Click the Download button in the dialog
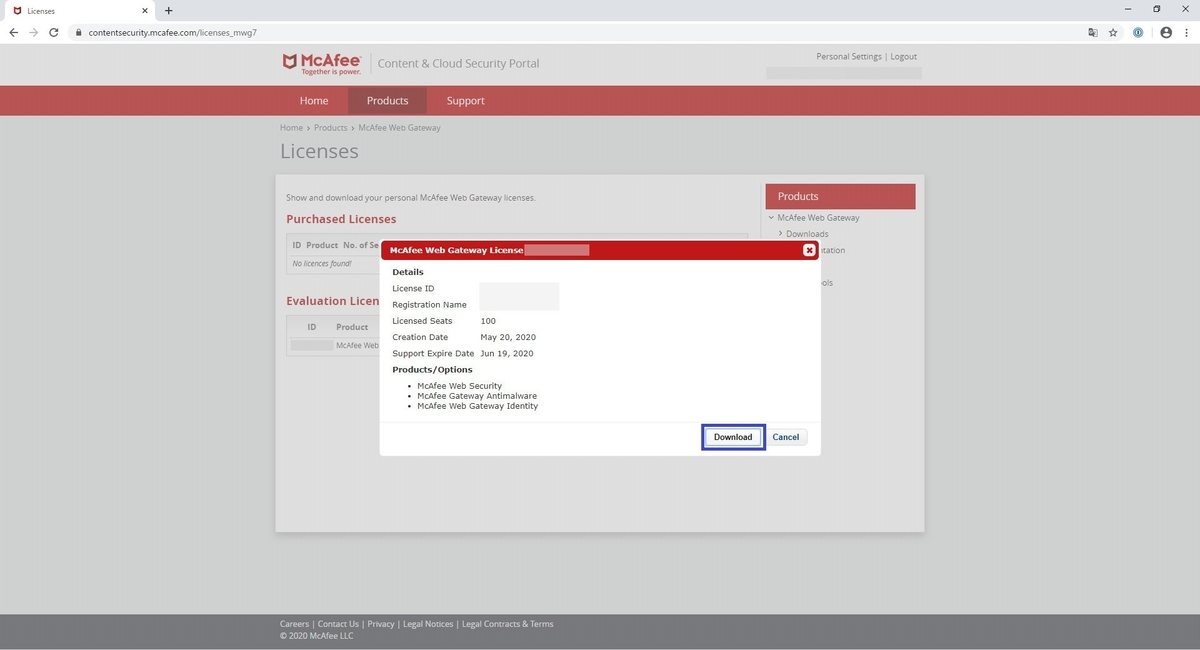Viewport: 1200px width, 650px height. (733, 437)
